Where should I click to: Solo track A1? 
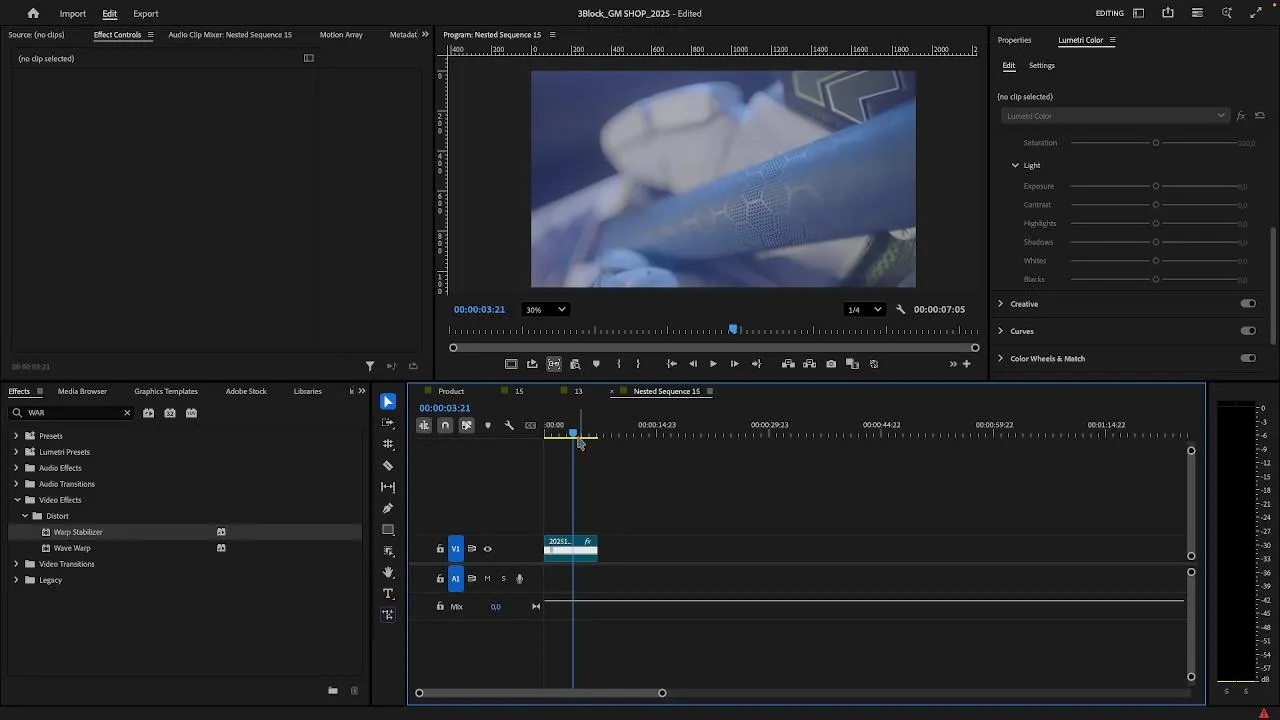(x=503, y=579)
